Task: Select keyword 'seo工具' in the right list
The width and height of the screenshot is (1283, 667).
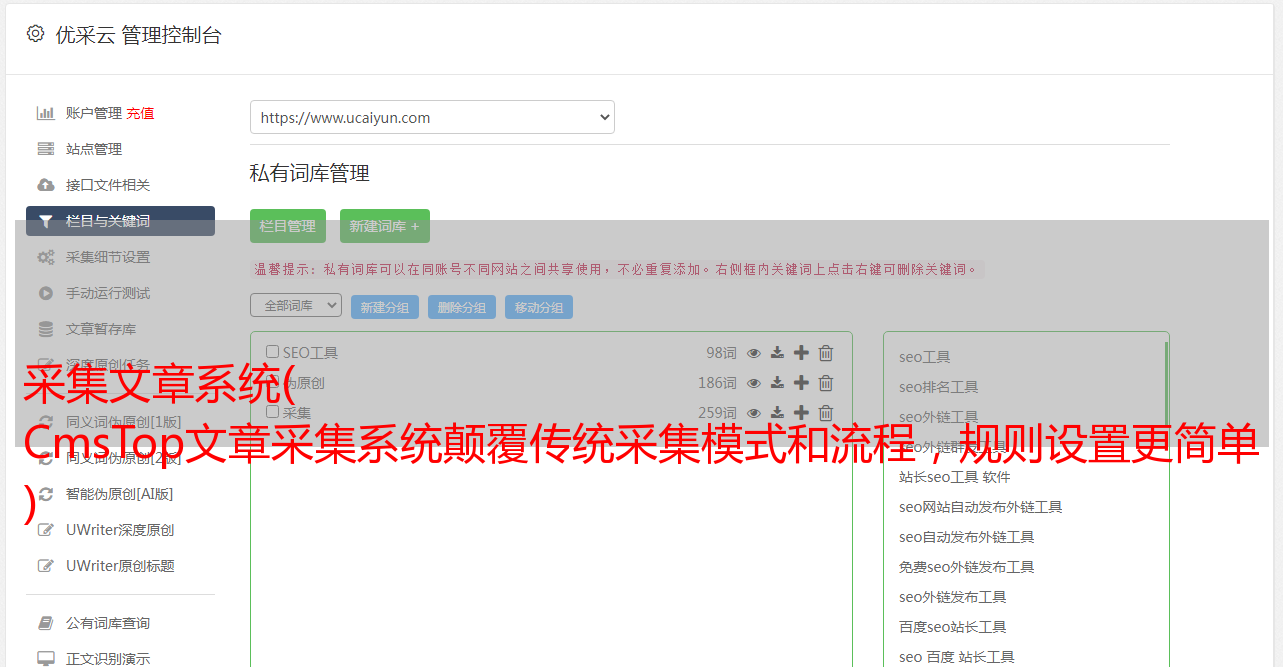Action: coord(925,357)
